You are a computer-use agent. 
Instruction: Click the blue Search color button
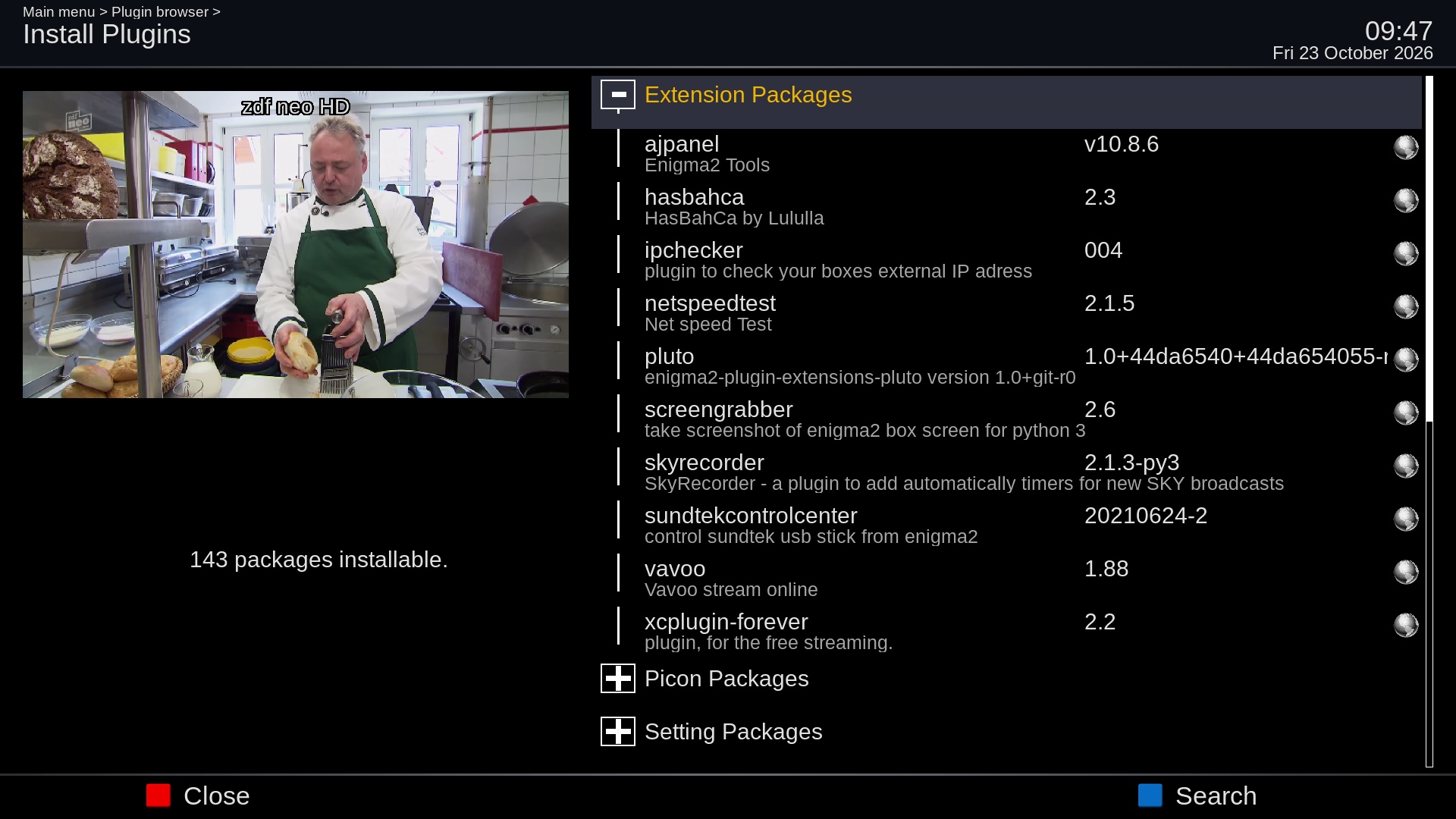pyautogui.click(x=1150, y=795)
